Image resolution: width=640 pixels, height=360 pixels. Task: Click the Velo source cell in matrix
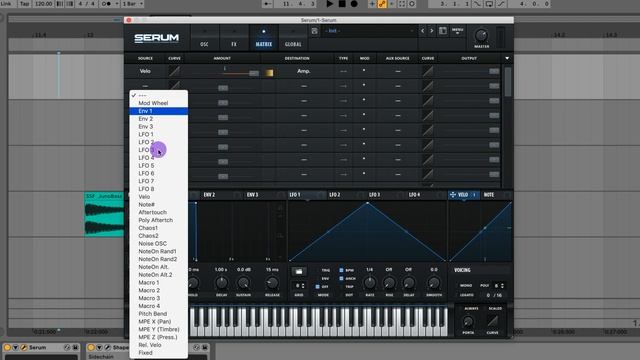[145, 71]
